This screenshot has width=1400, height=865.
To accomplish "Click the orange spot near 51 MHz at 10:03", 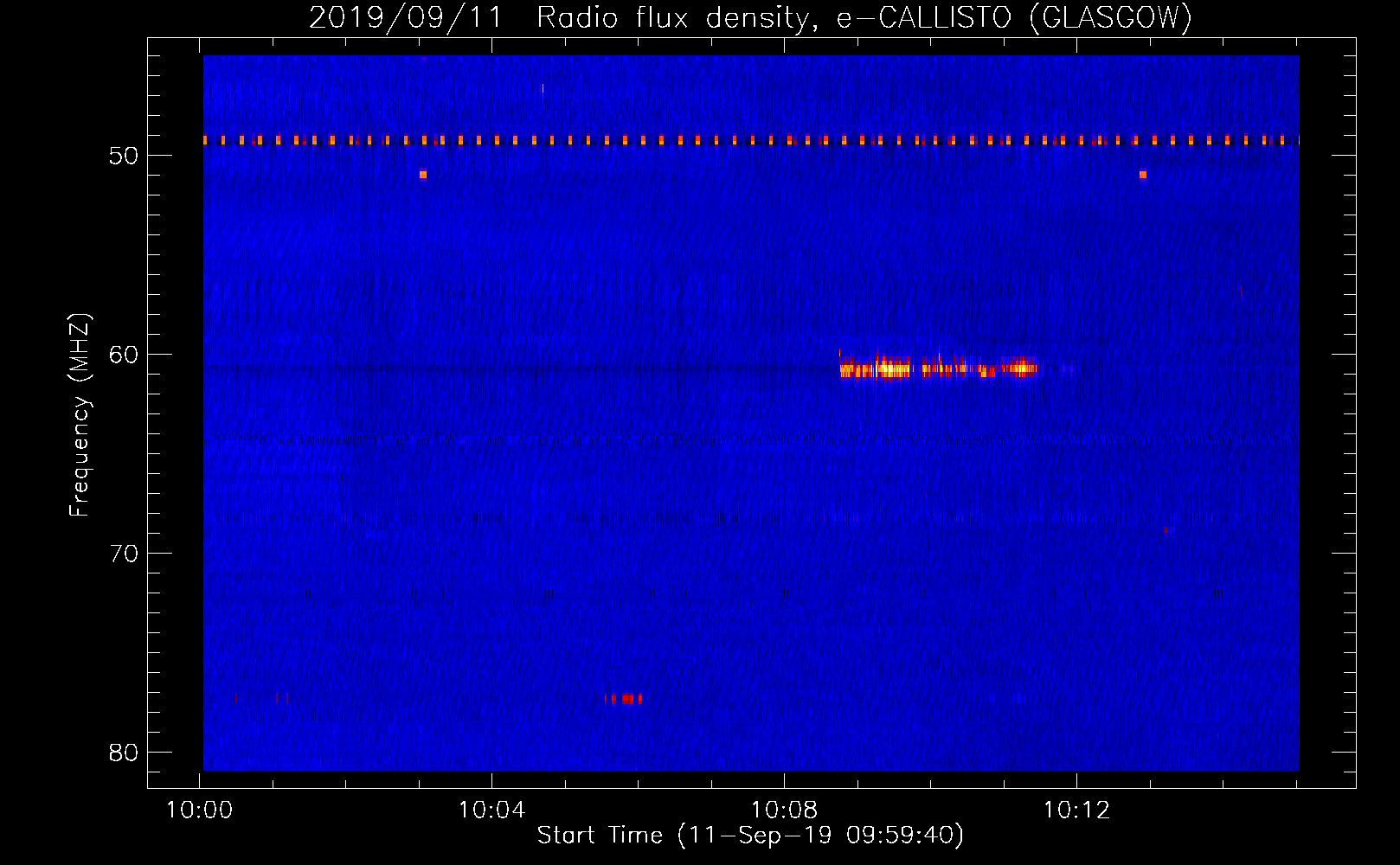I will tap(423, 175).
